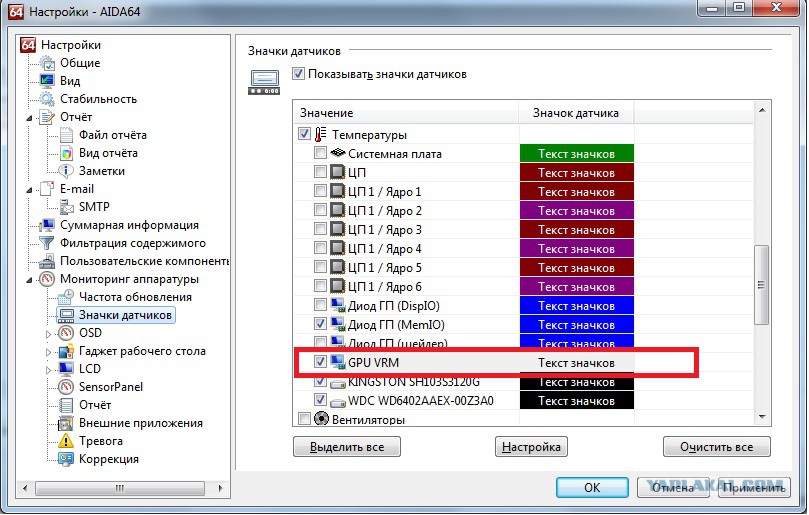Click black swatch for WDC WD6402AAEX

576,401
